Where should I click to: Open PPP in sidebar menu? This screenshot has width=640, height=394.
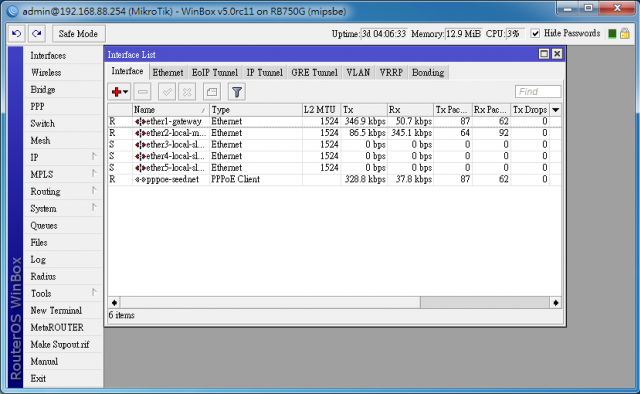(63, 107)
